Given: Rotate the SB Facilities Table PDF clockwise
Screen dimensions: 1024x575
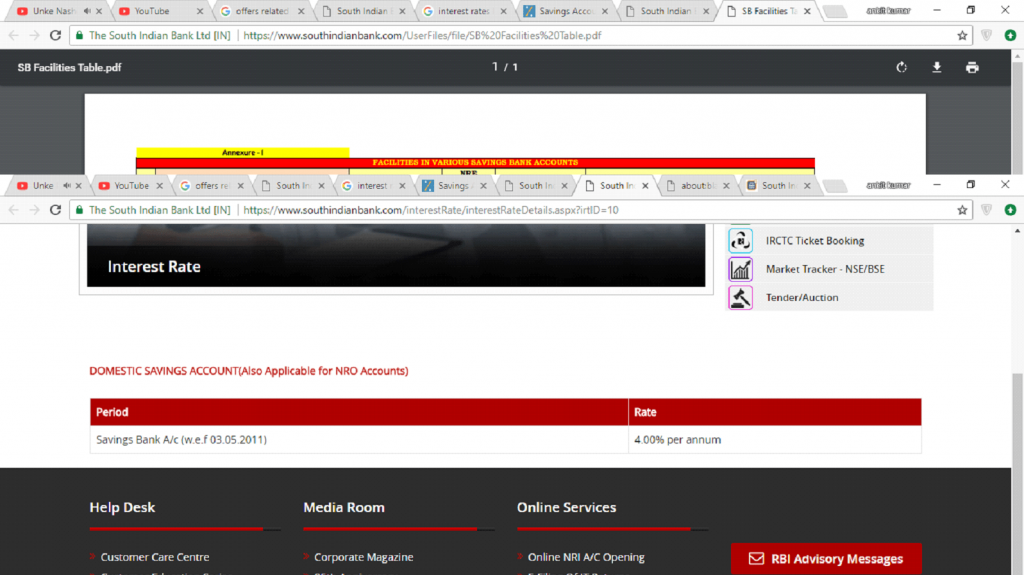Looking at the screenshot, I should tap(901, 68).
